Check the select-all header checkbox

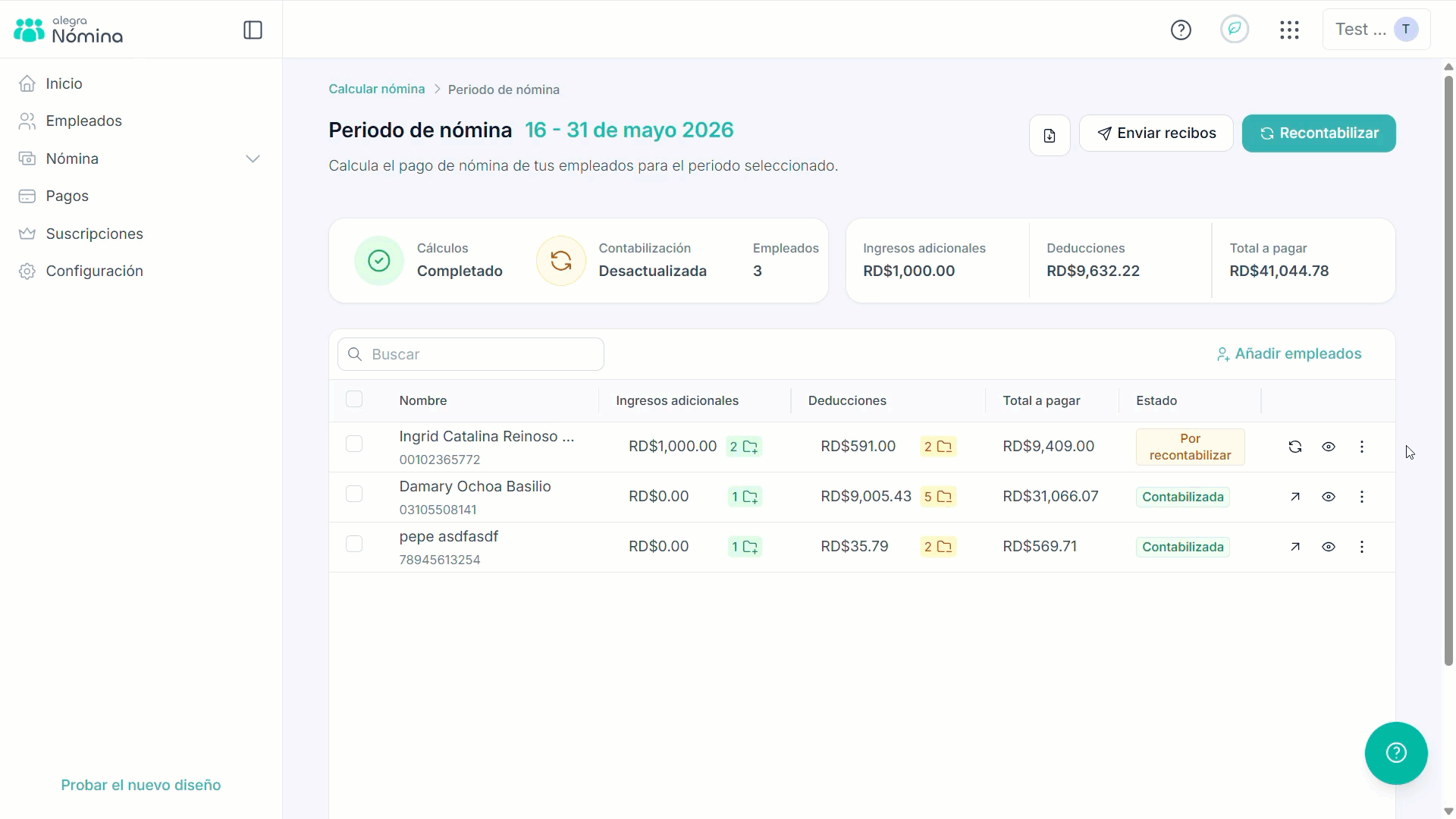[x=354, y=399]
